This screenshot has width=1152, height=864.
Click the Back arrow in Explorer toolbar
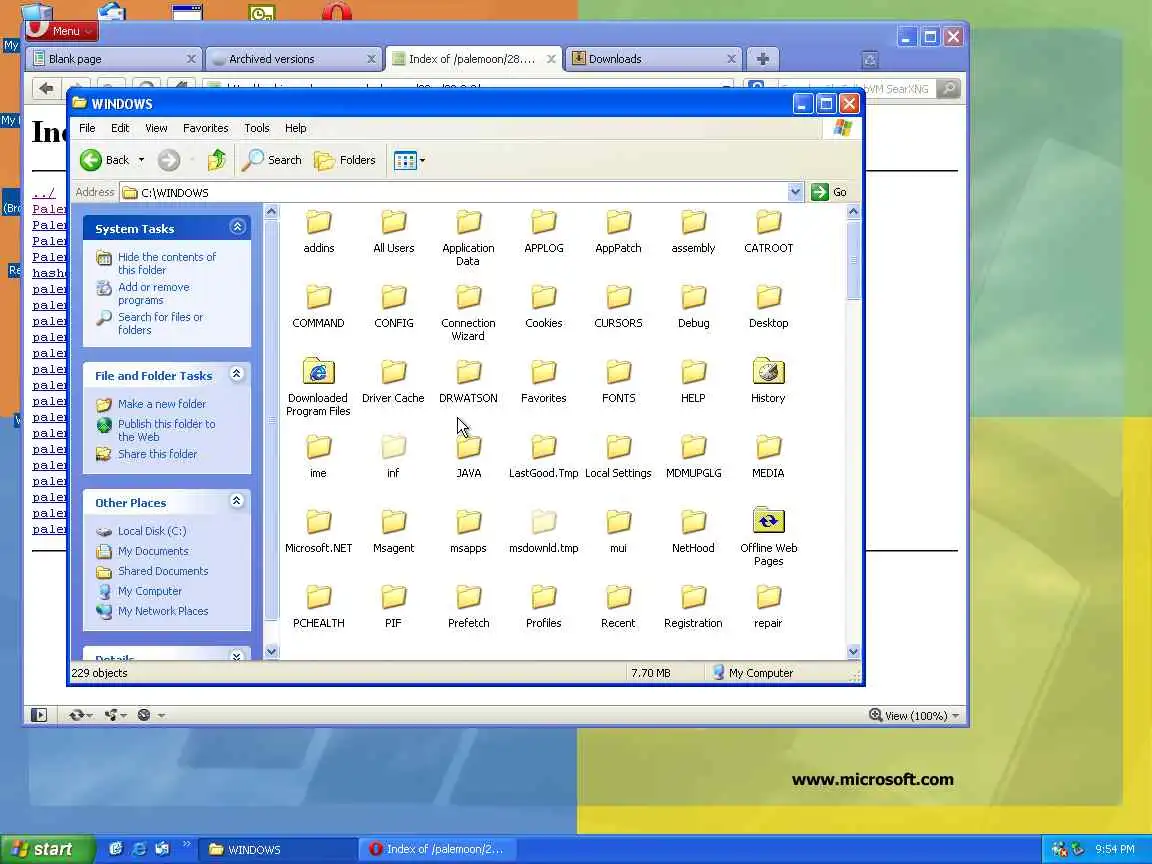(104, 159)
